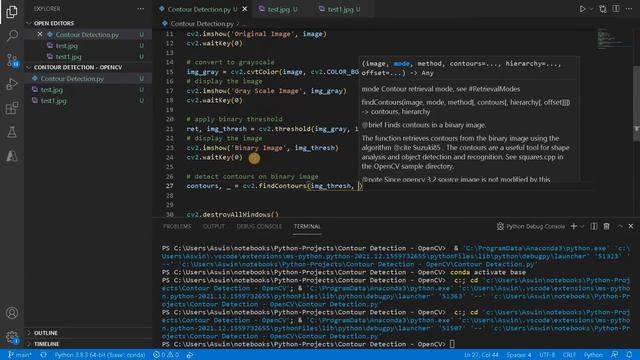This screenshot has width=640, height=360.
Task: Create a new terminal with plus icon
Action: pos(573,227)
